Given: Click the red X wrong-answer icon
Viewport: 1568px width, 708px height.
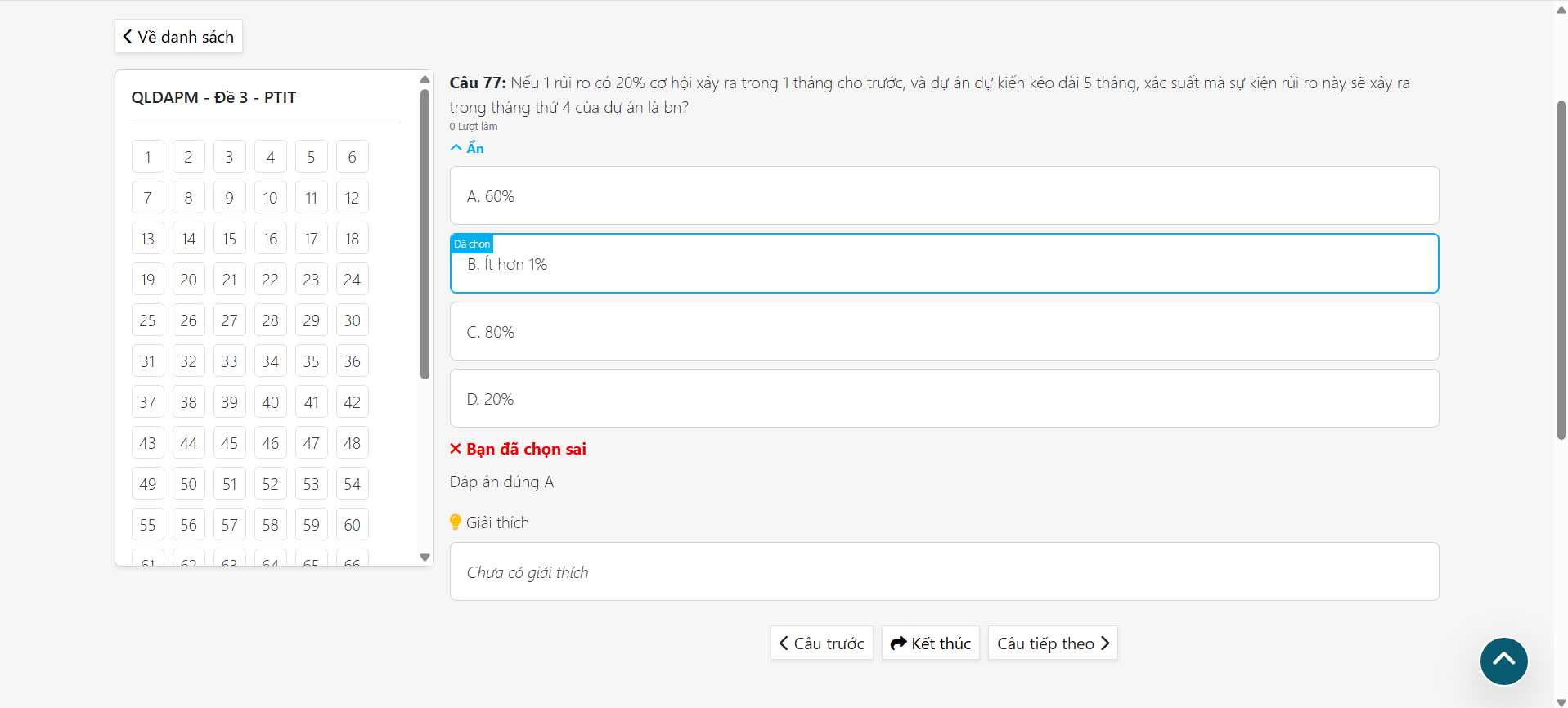Looking at the screenshot, I should pos(456,449).
